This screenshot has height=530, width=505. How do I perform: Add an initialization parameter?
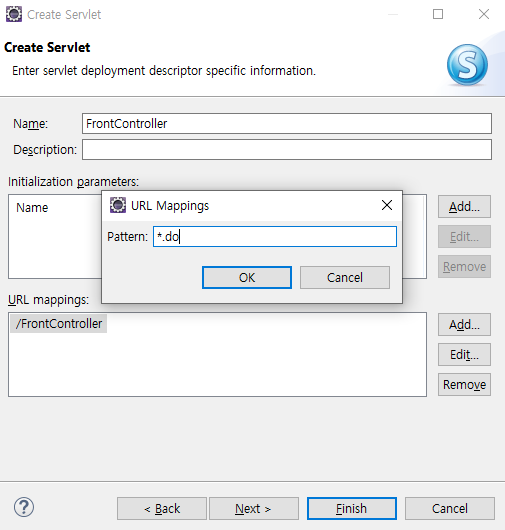(x=464, y=207)
